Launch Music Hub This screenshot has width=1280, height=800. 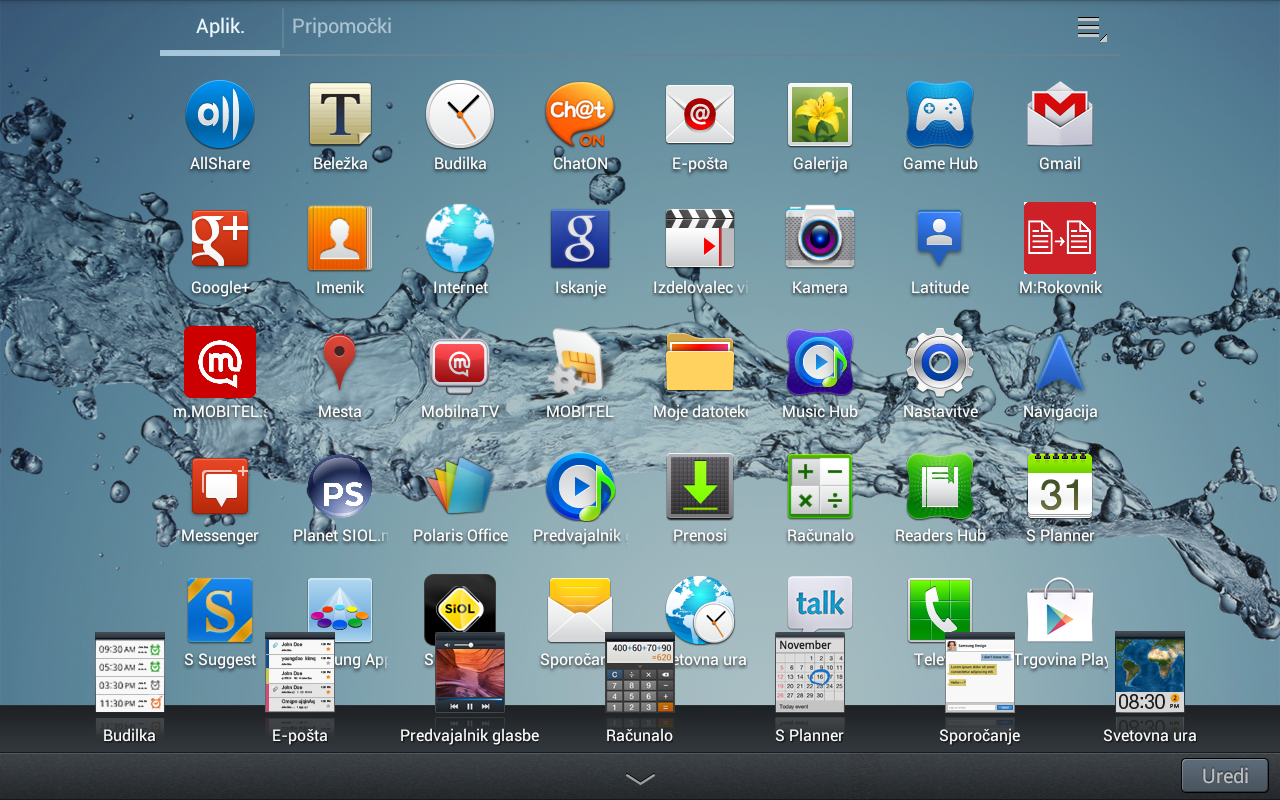pyautogui.click(x=820, y=362)
